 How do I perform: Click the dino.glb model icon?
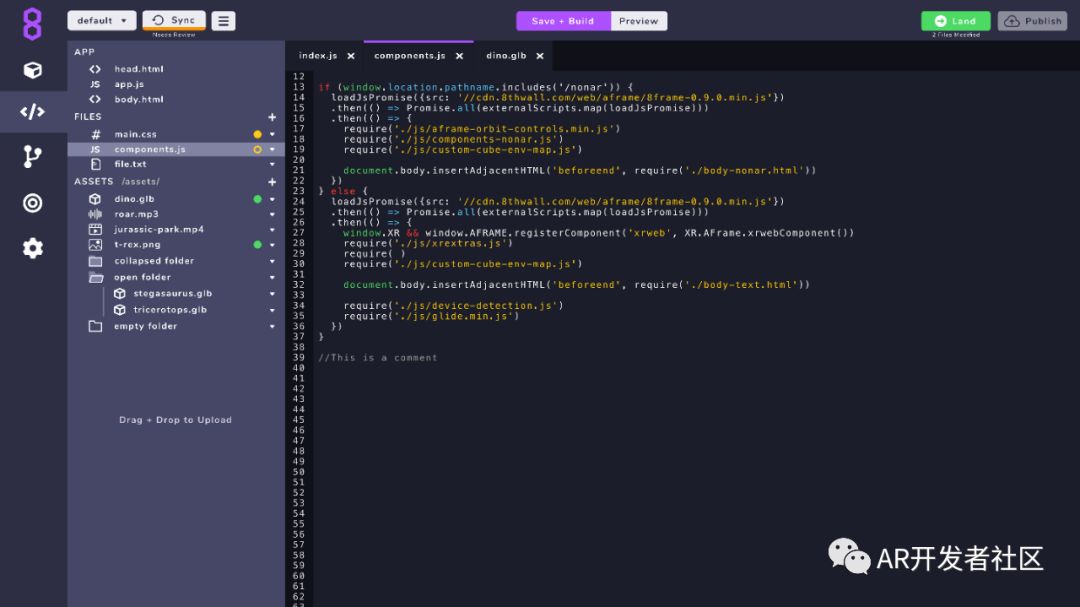click(95, 198)
